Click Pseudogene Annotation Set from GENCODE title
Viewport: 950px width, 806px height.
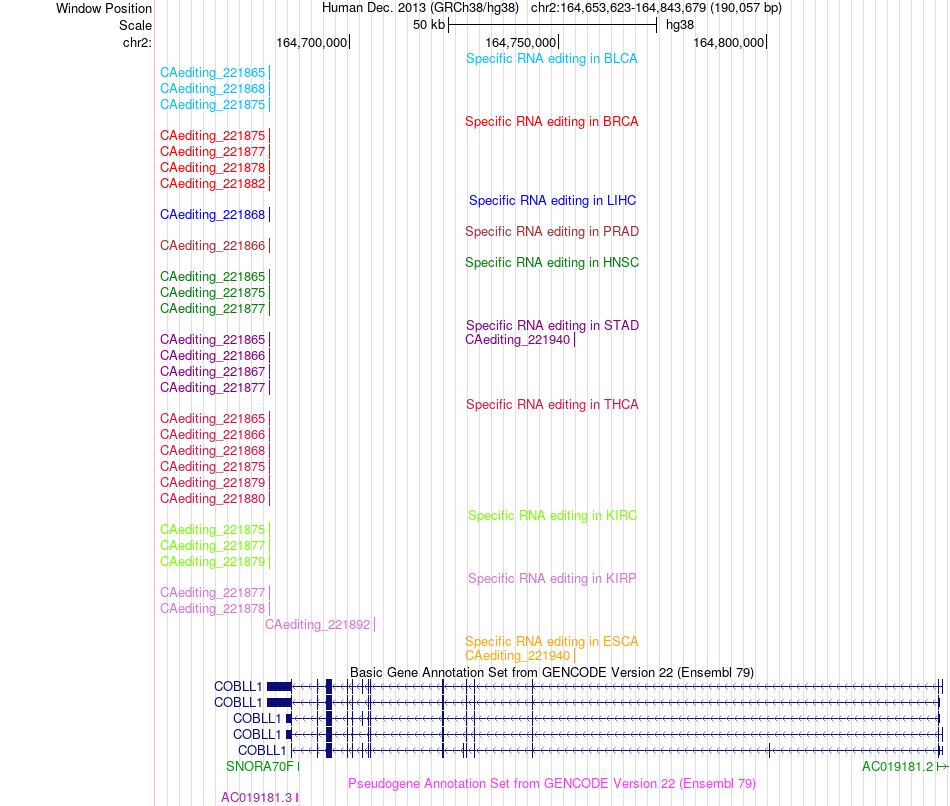(x=552, y=784)
